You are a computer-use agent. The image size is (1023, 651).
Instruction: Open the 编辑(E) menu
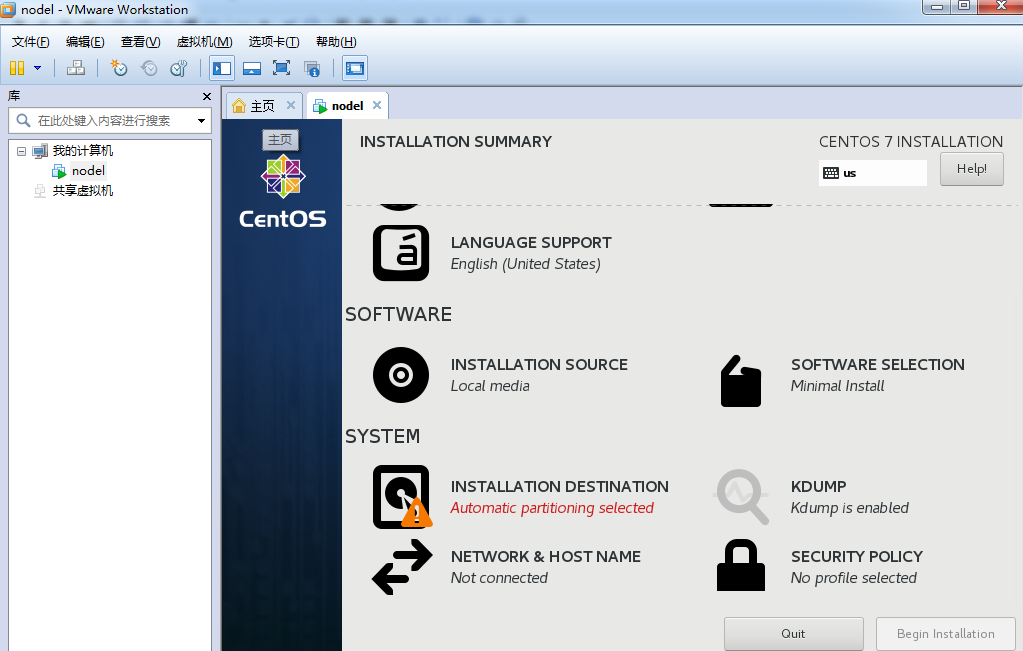point(85,42)
